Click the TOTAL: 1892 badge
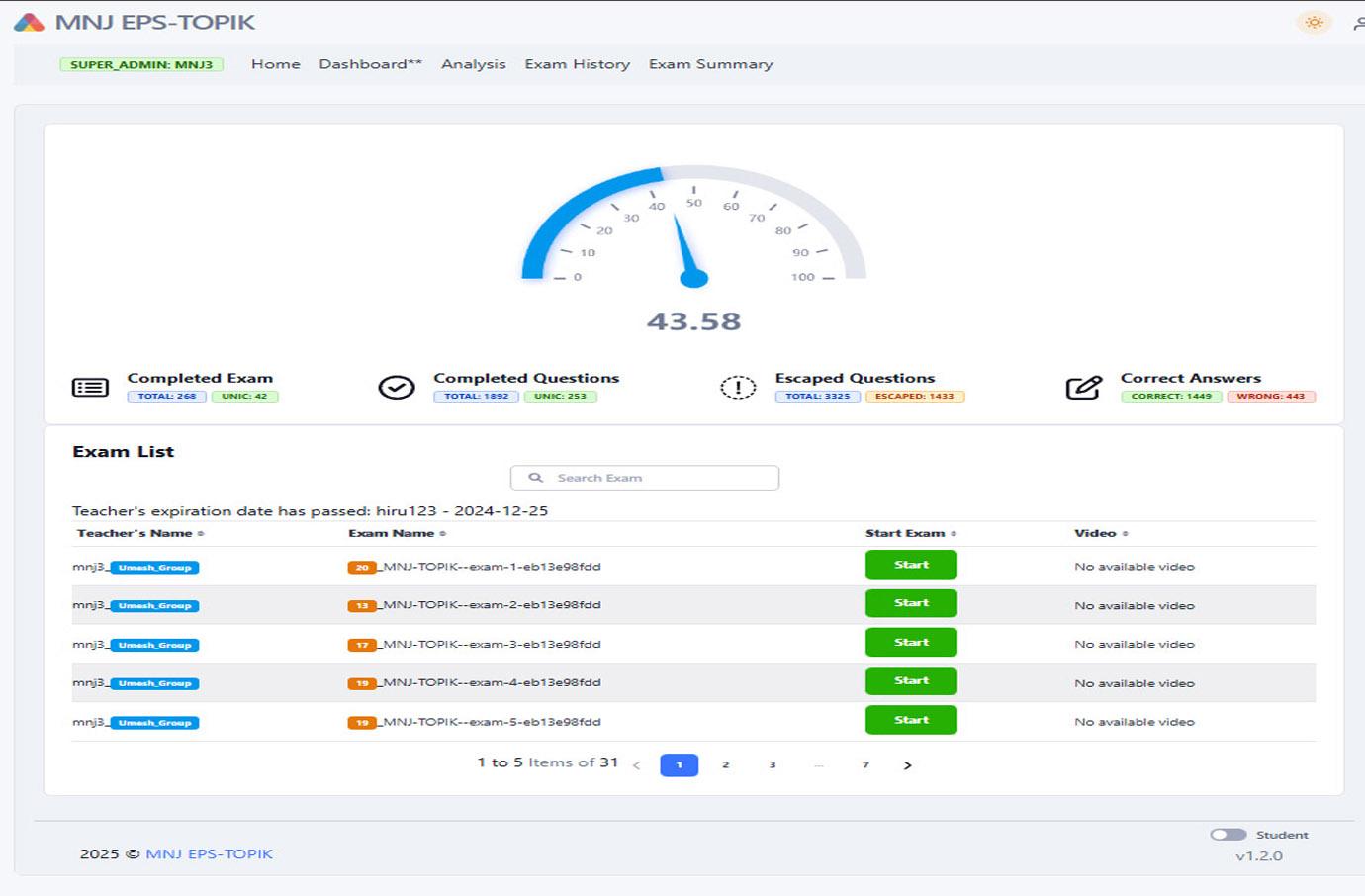This screenshot has height=896, width=1365. pyautogui.click(x=476, y=397)
